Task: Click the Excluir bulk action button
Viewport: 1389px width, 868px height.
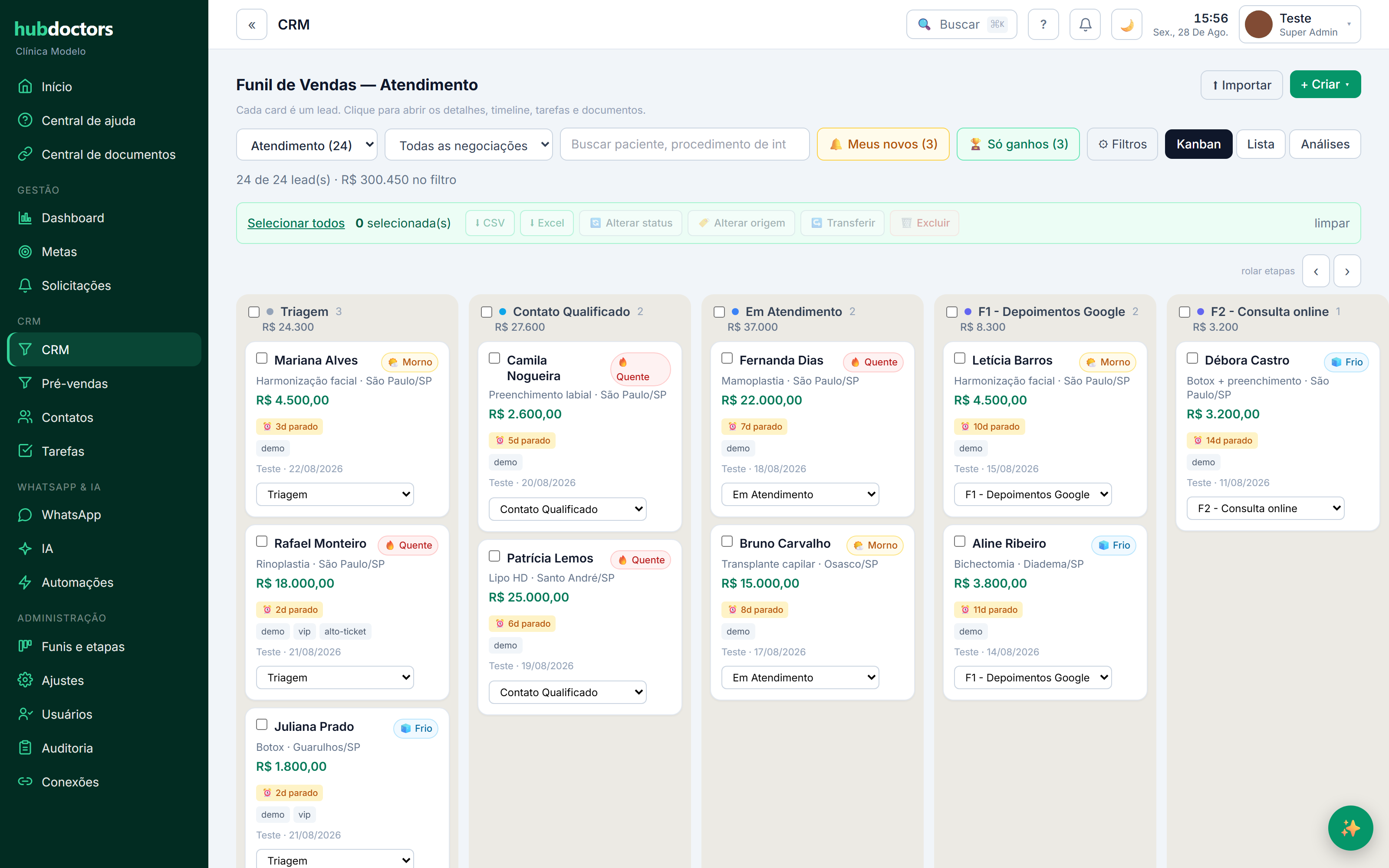Action: 924,224
